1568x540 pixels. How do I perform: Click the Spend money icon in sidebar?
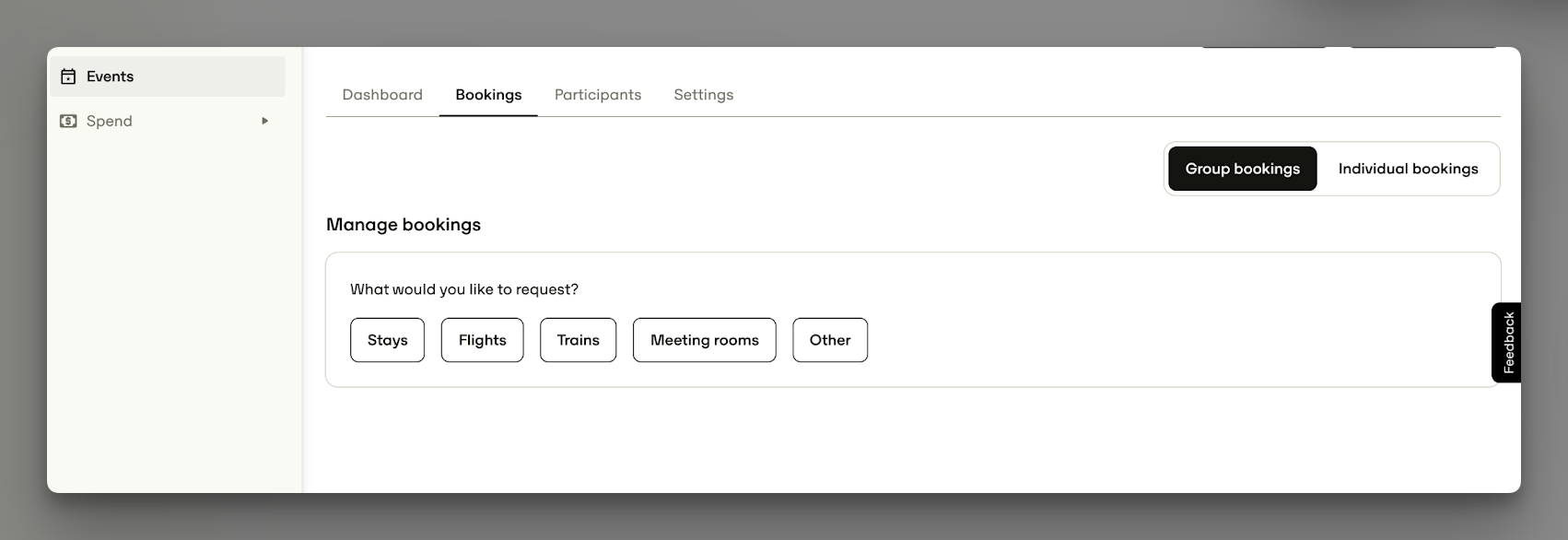68,121
